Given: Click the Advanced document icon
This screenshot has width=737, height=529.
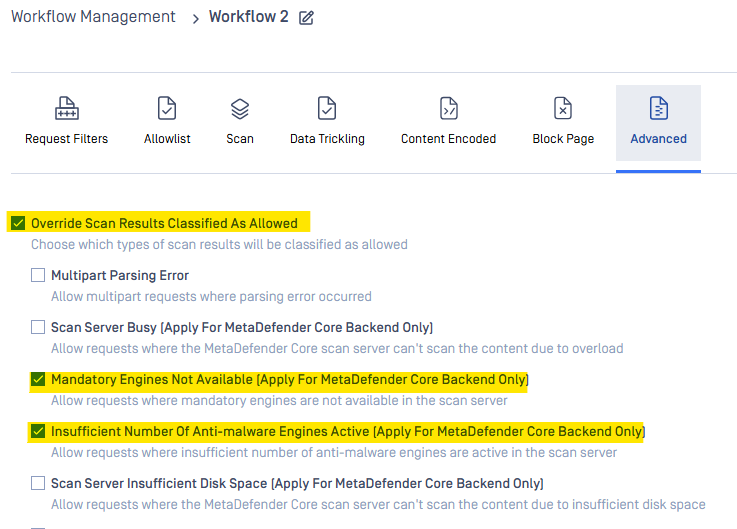Looking at the screenshot, I should pos(659,108).
